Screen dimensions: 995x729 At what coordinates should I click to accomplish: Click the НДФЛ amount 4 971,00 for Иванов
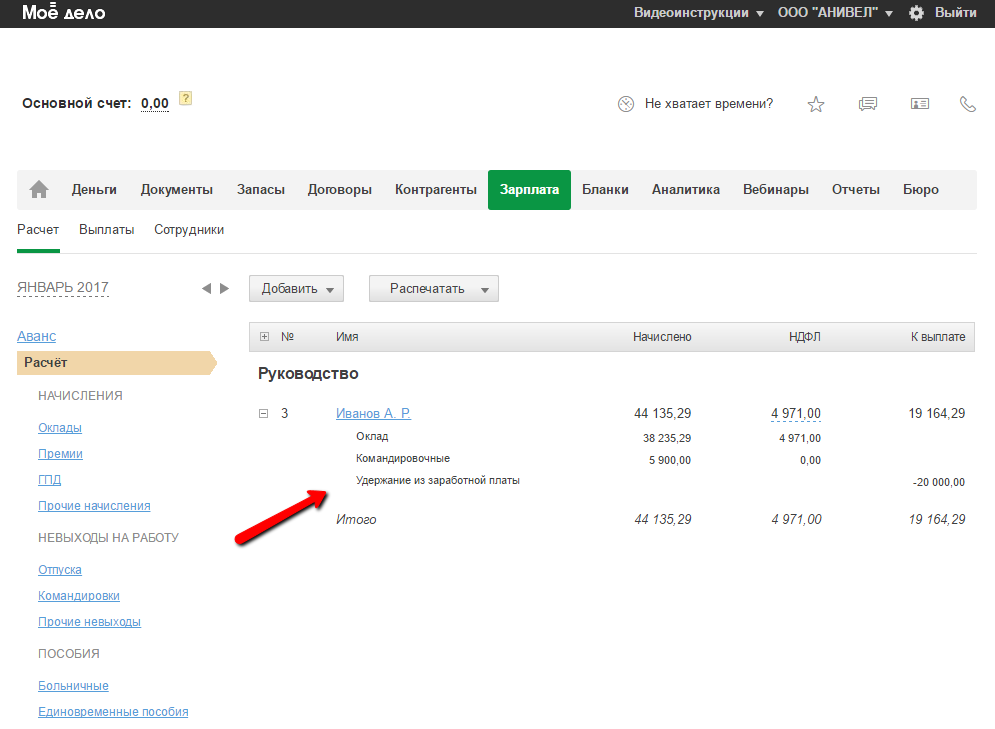[x=795, y=413]
